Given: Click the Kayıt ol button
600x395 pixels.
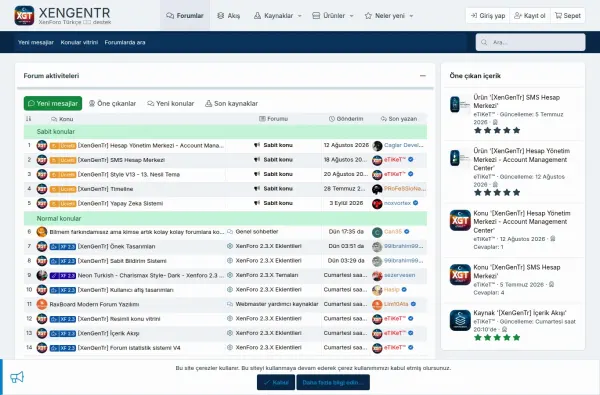Looking at the screenshot, I should pyautogui.click(x=530, y=16).
